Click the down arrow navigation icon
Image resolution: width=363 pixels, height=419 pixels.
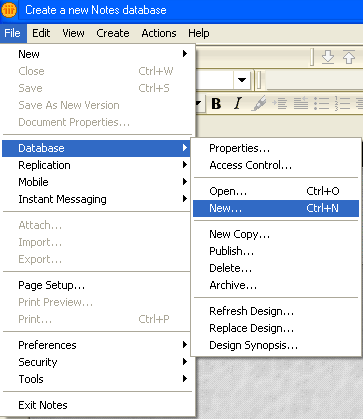tap(328, 57)
